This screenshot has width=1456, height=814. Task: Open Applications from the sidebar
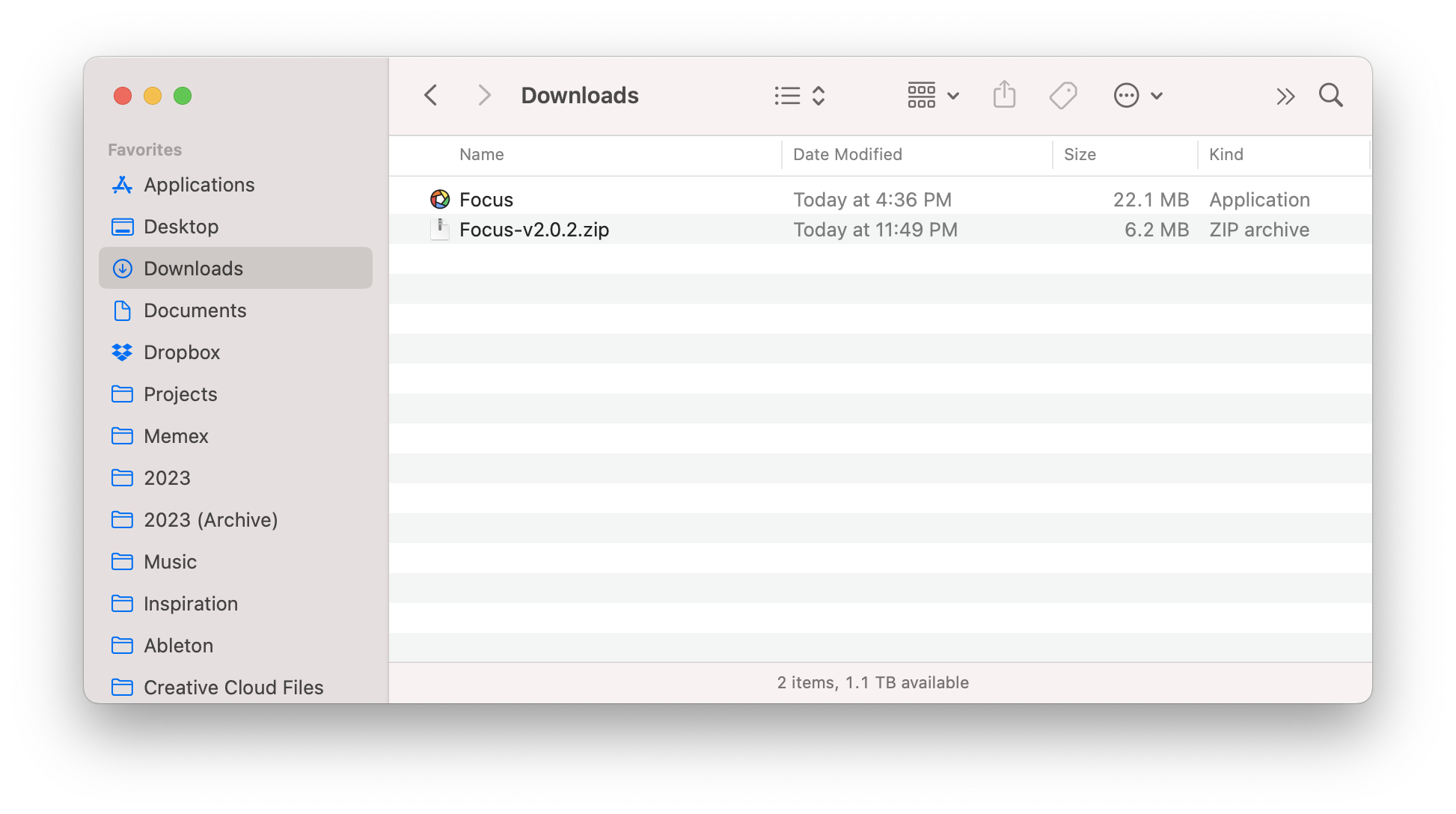click(199, 185)
